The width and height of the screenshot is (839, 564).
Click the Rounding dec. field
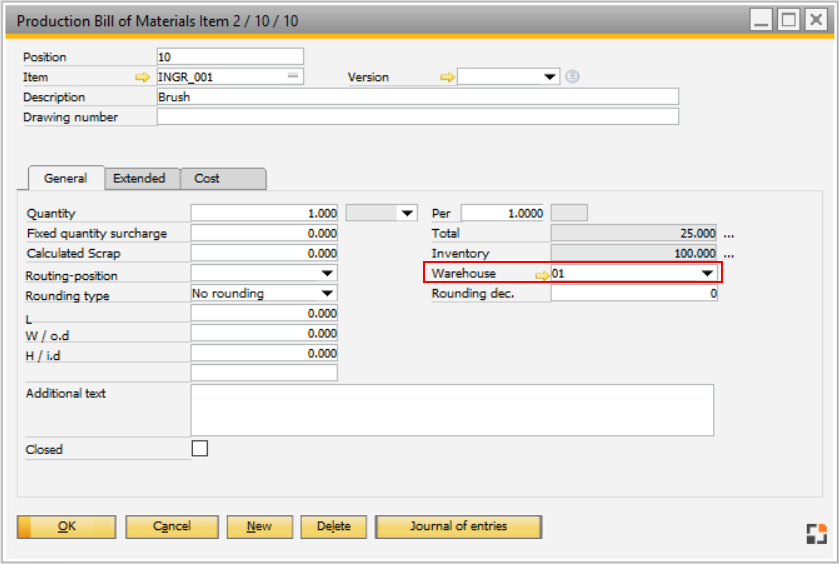pos(634,293)
